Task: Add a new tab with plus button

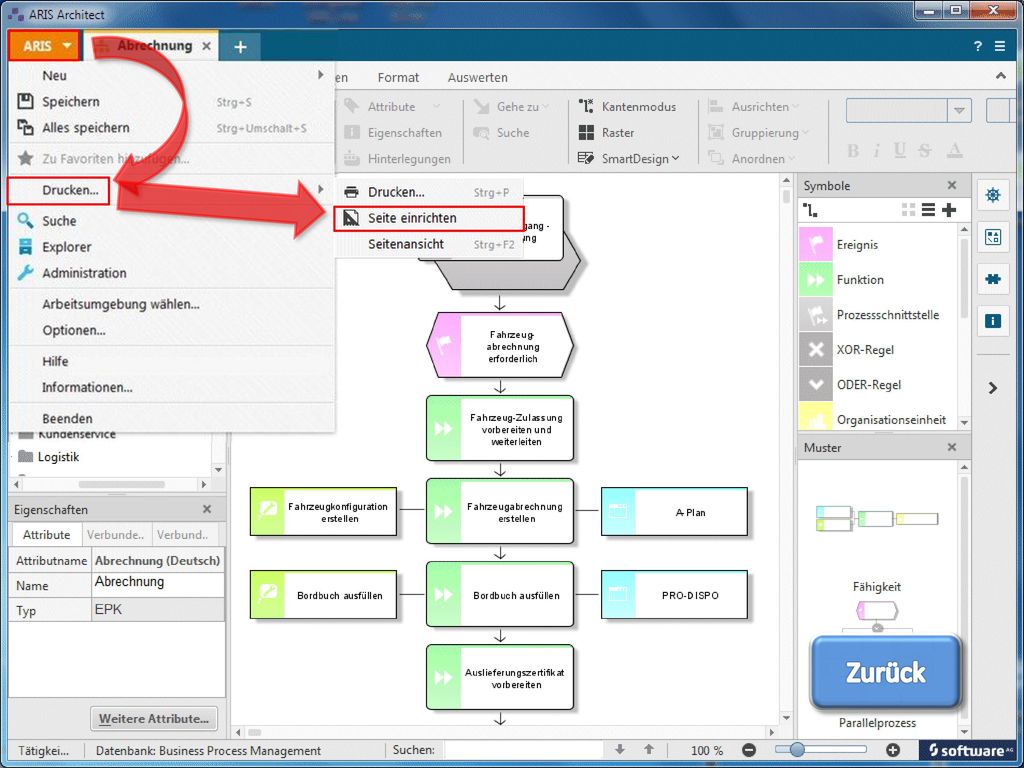Action: [x=240, y=46]
